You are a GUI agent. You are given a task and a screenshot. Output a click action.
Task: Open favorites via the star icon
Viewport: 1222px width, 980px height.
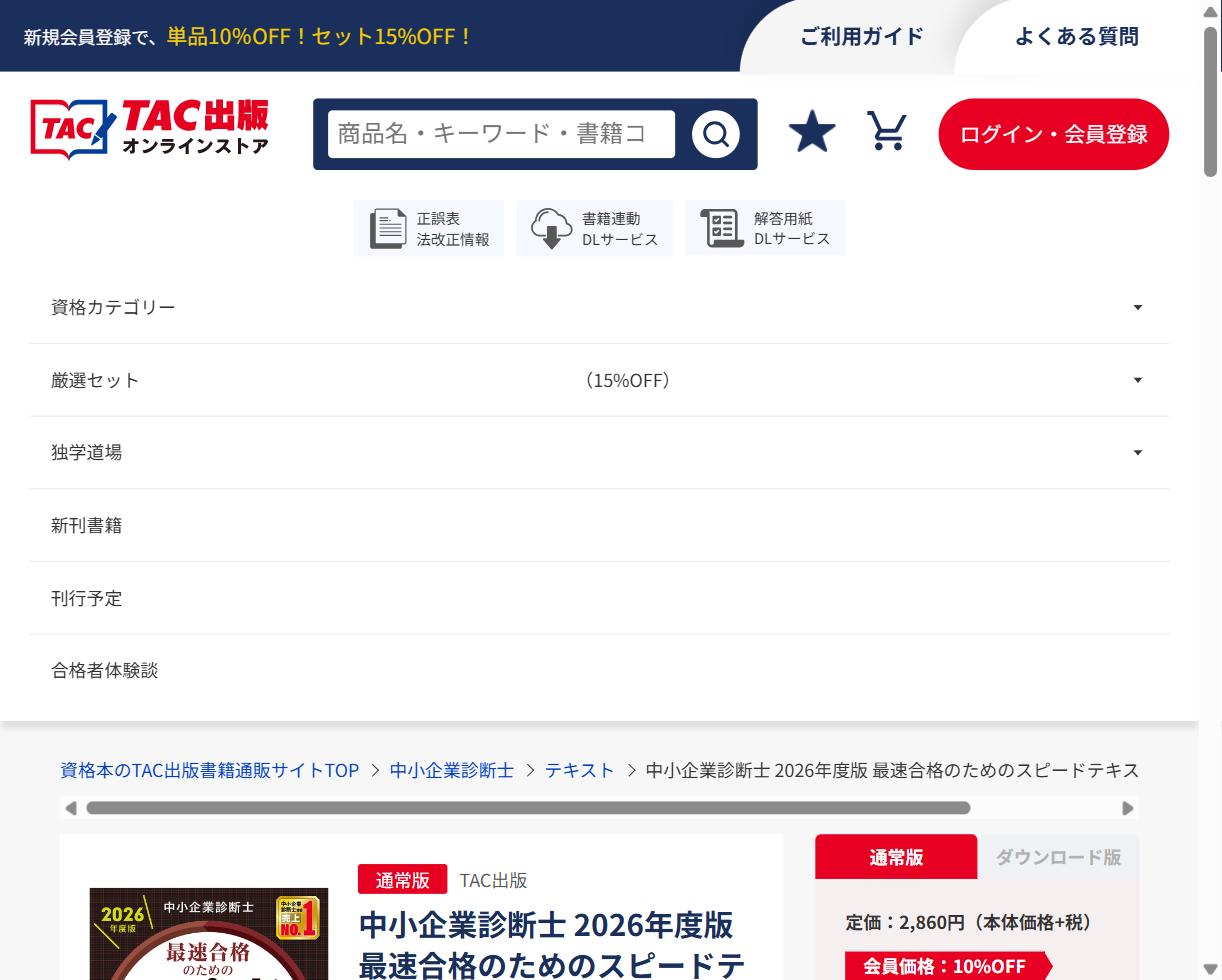(812, 133)
